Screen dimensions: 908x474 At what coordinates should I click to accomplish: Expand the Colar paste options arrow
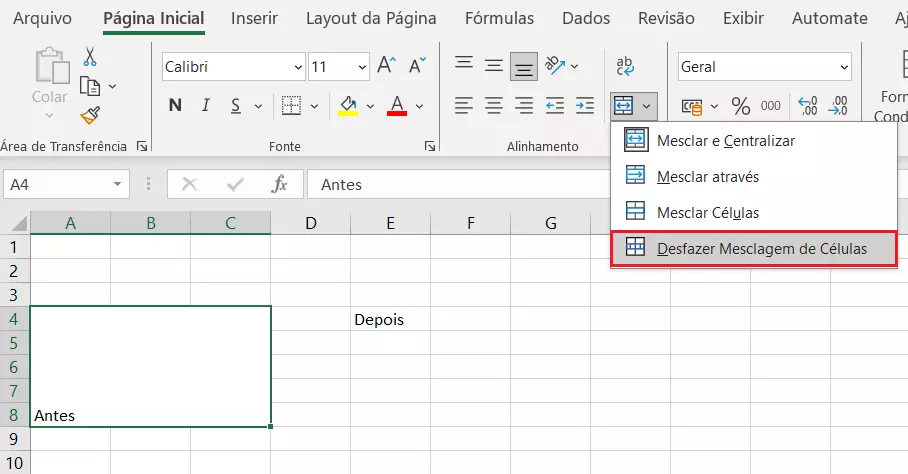tap(49, 116)
